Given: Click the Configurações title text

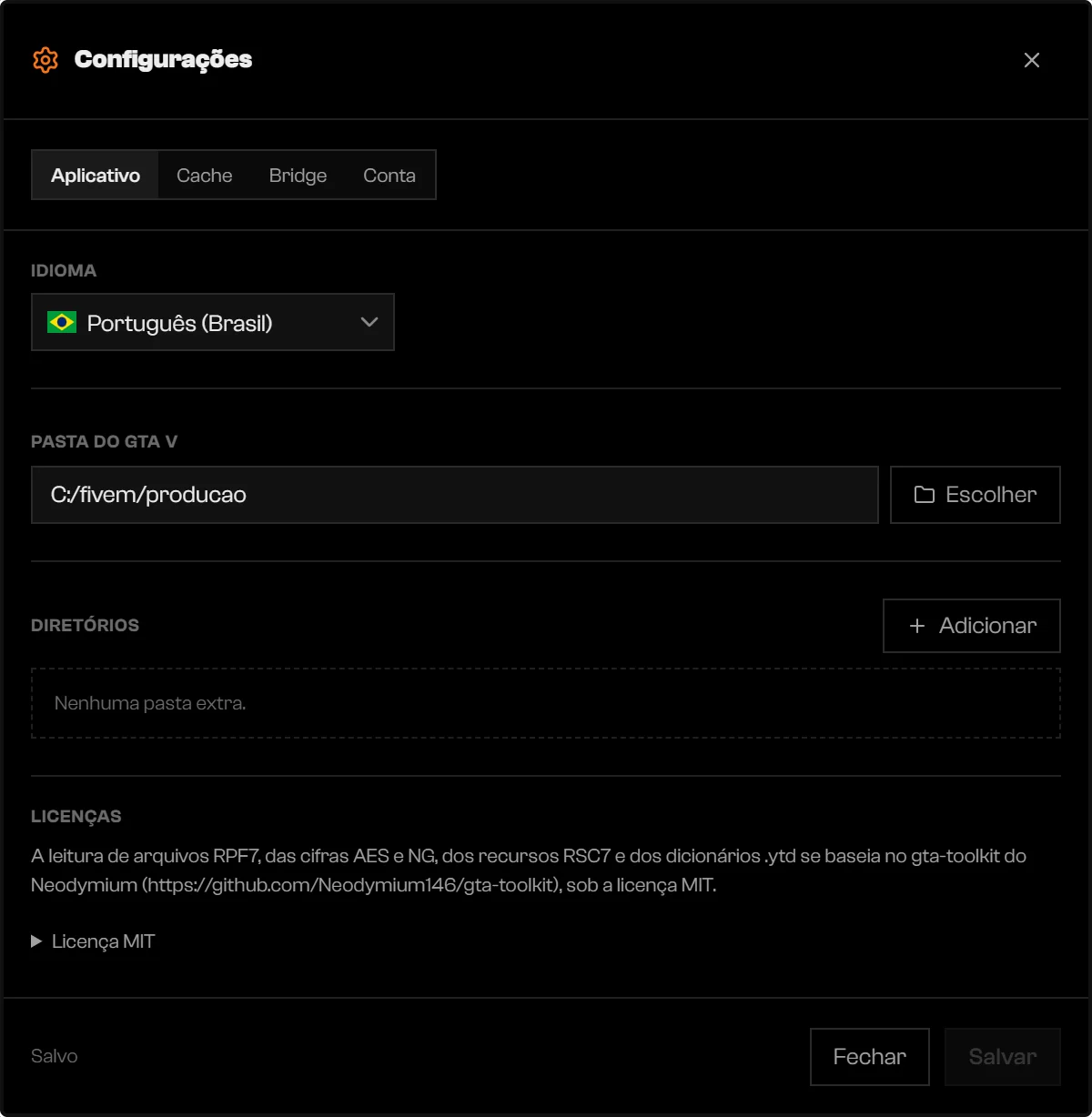Looking at the screenshot, I should [x=164, y=60].
